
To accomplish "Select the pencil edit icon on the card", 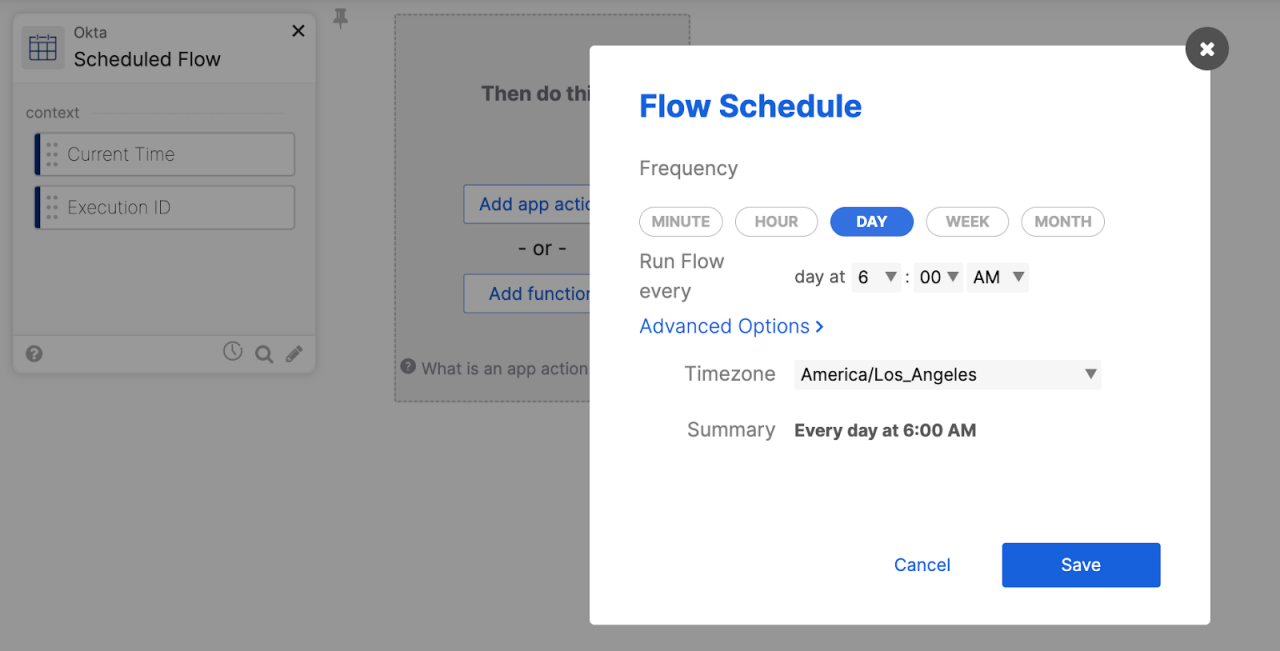I will coord(294,353).
